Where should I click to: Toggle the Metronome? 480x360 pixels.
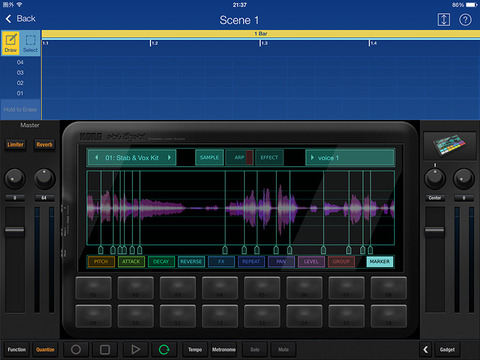click(224, 349)
